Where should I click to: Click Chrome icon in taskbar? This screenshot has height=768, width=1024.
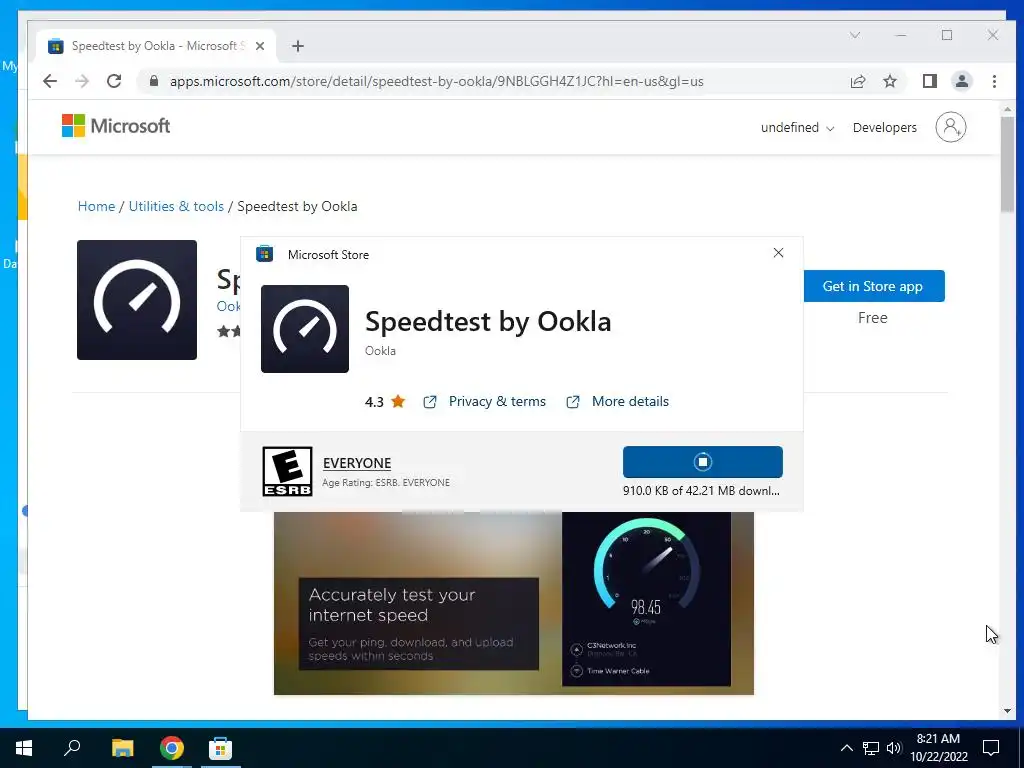point(172,748)
